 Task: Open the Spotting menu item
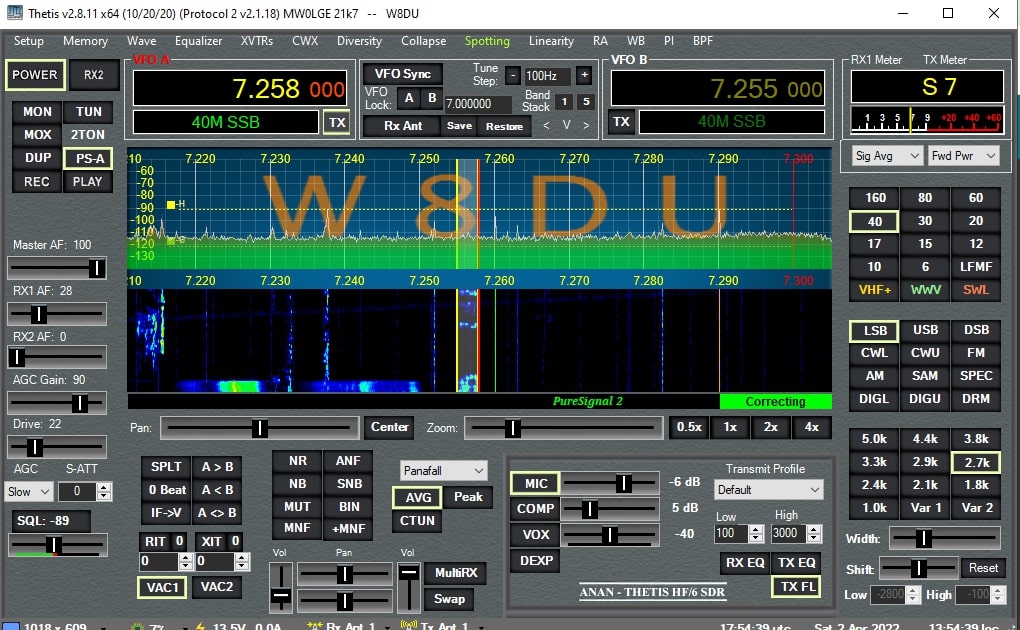(x=487, y=40)
